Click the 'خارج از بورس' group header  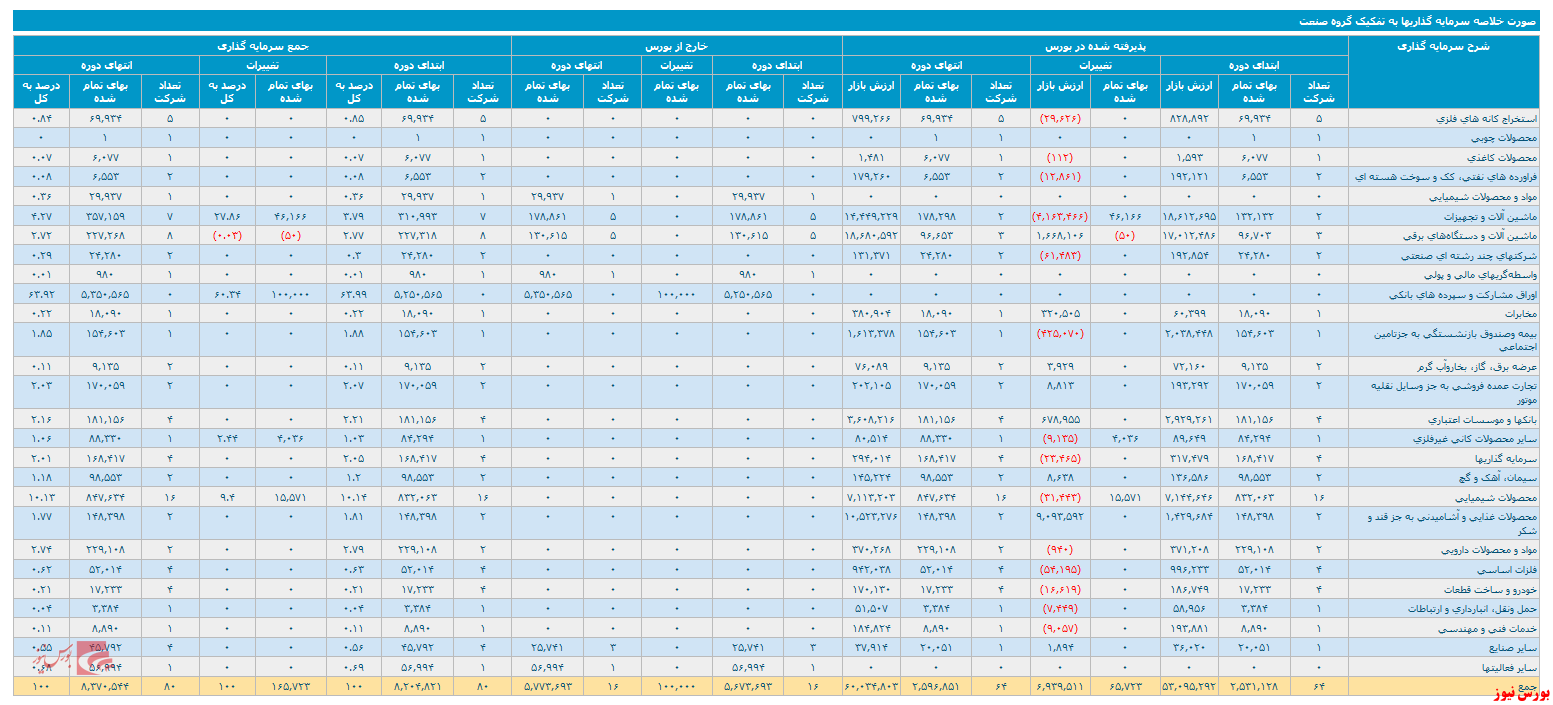[676, 46]
